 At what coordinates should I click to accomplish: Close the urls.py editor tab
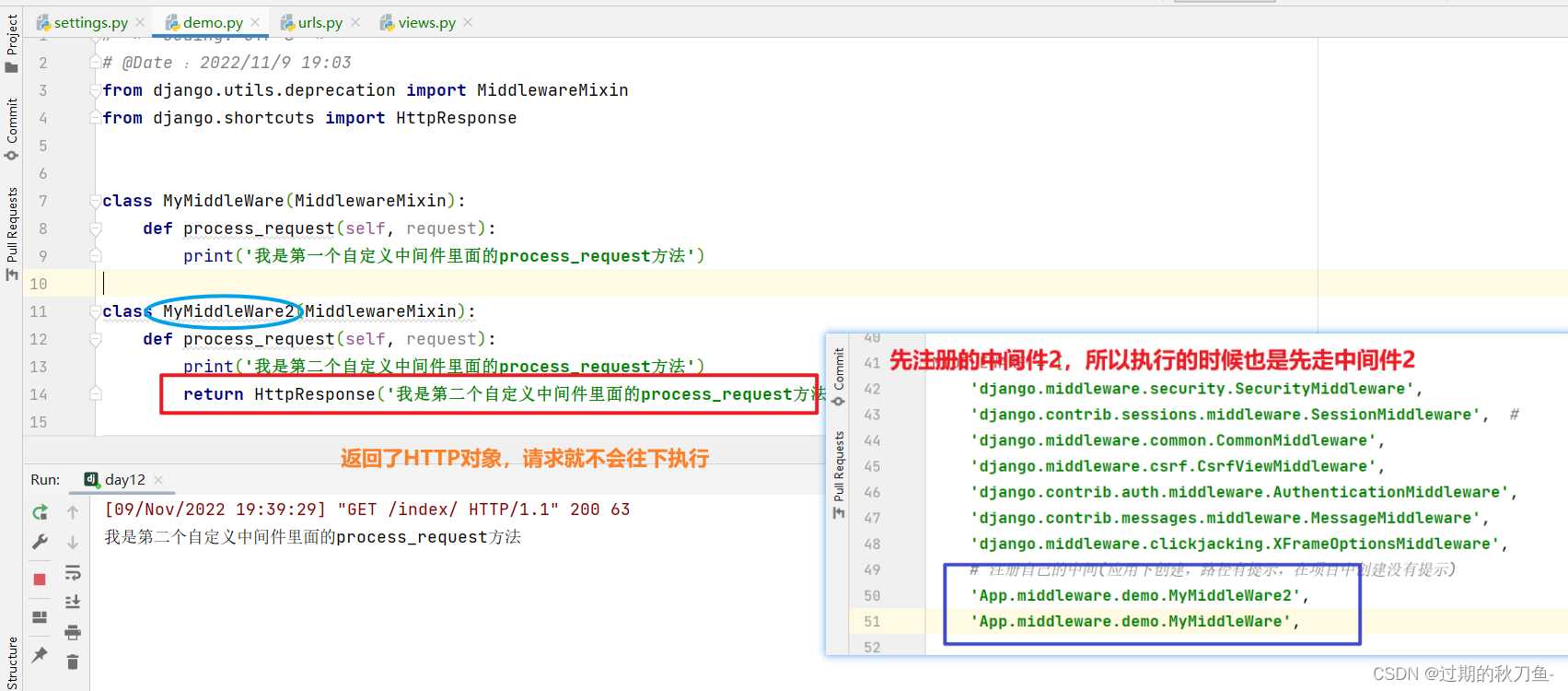point(355,22)
